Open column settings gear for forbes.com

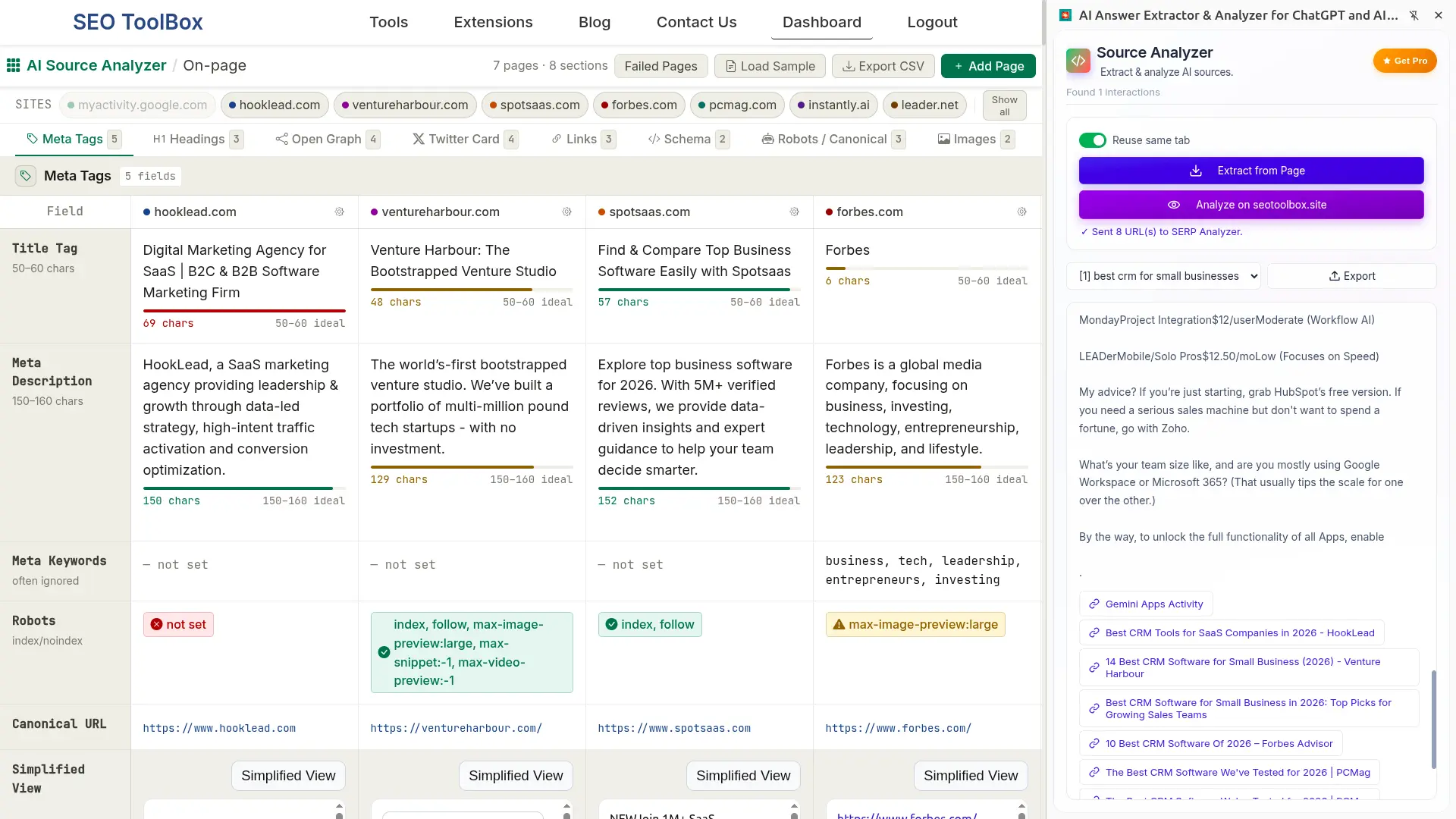click(1021, 212)
